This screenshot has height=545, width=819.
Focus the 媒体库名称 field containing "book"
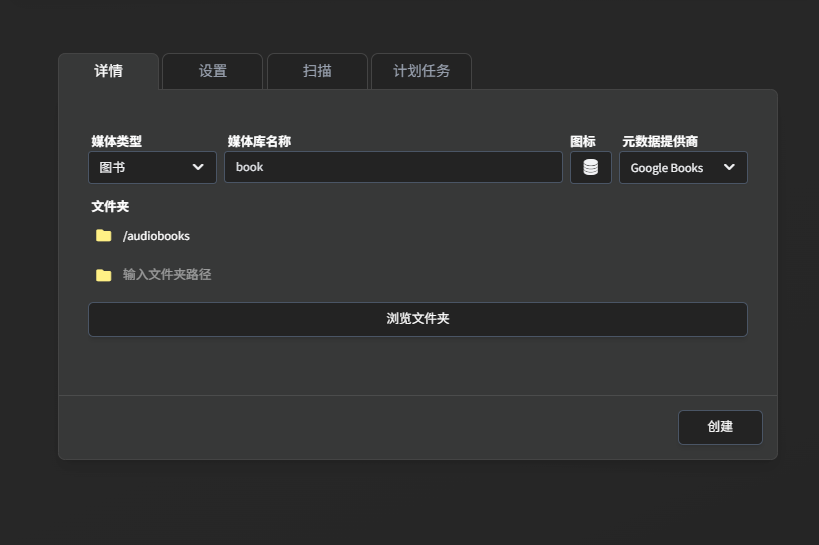393,168
